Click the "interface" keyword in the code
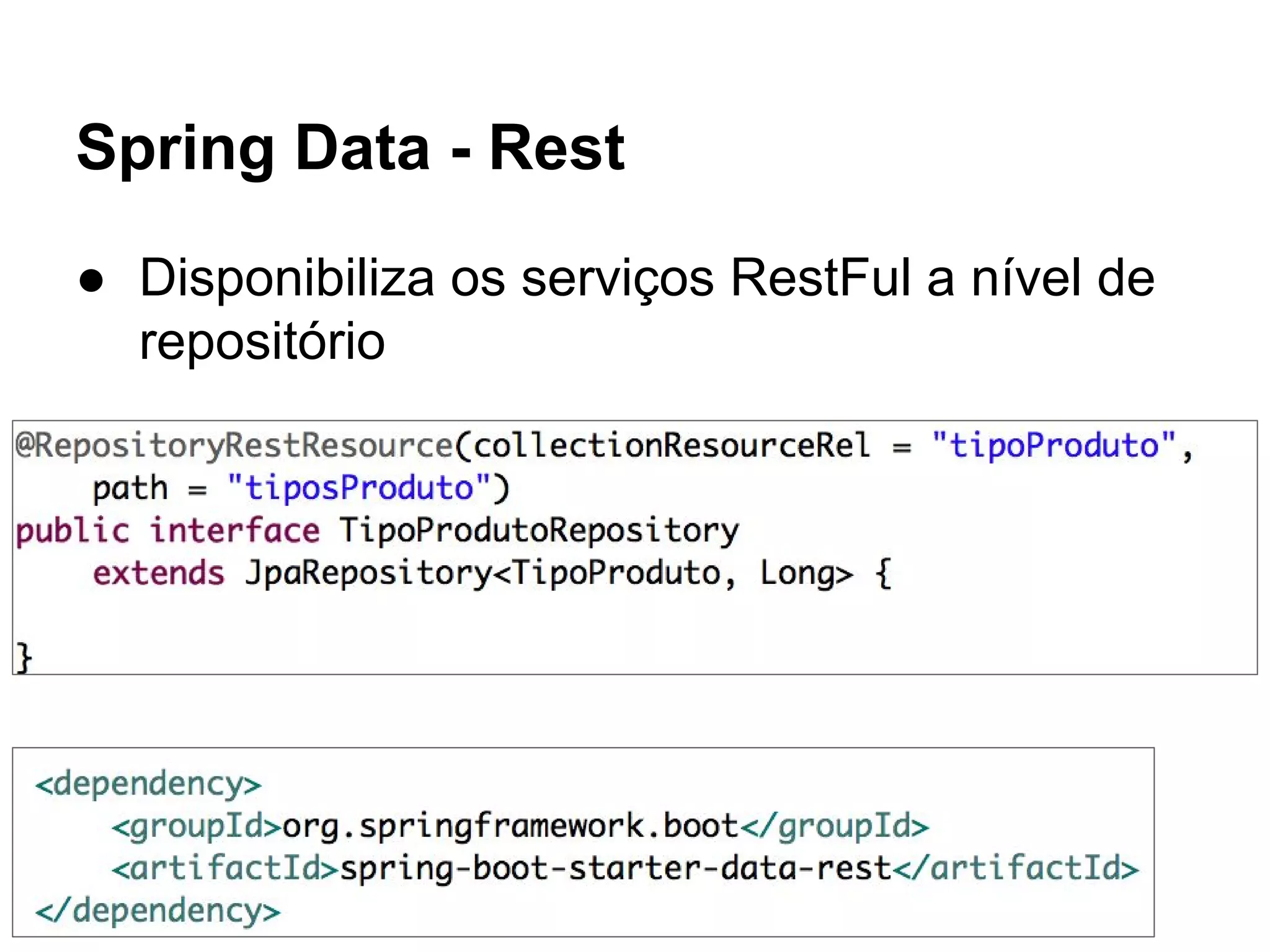The height and width of the screenshot is (952, 1270). [x=234, y=531]
